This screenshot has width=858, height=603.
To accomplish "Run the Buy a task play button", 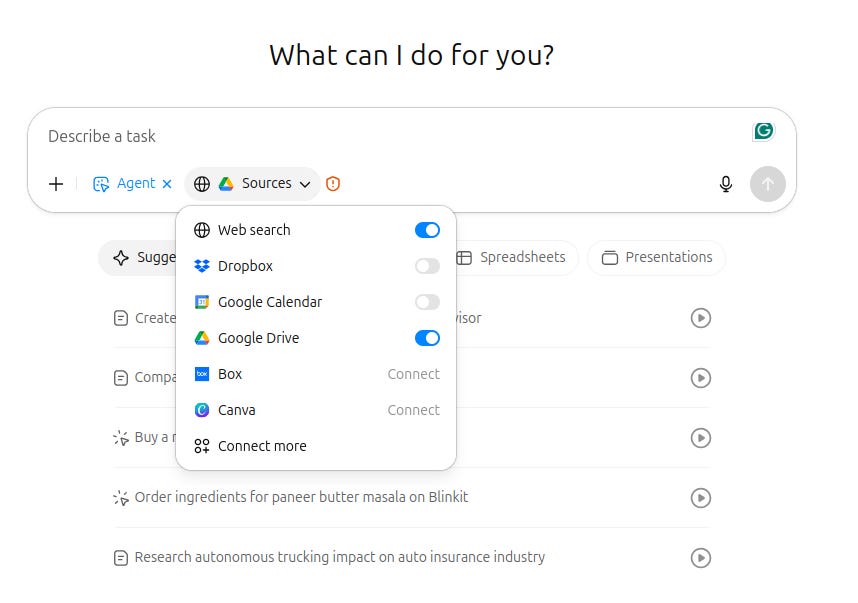I will tap(701, 438).
